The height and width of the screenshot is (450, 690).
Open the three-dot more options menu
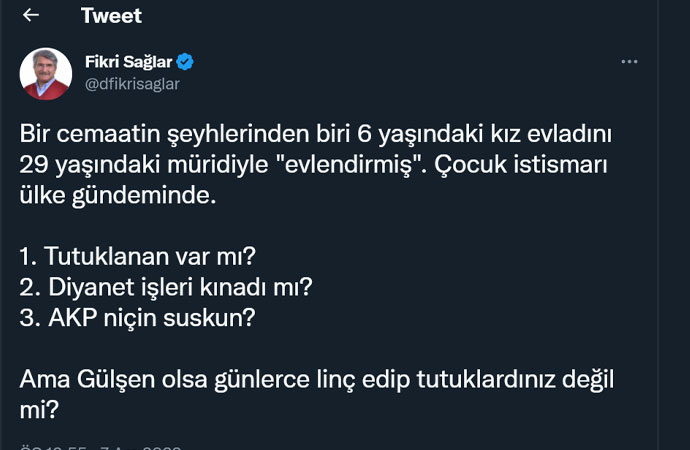[x=629, y=62]
